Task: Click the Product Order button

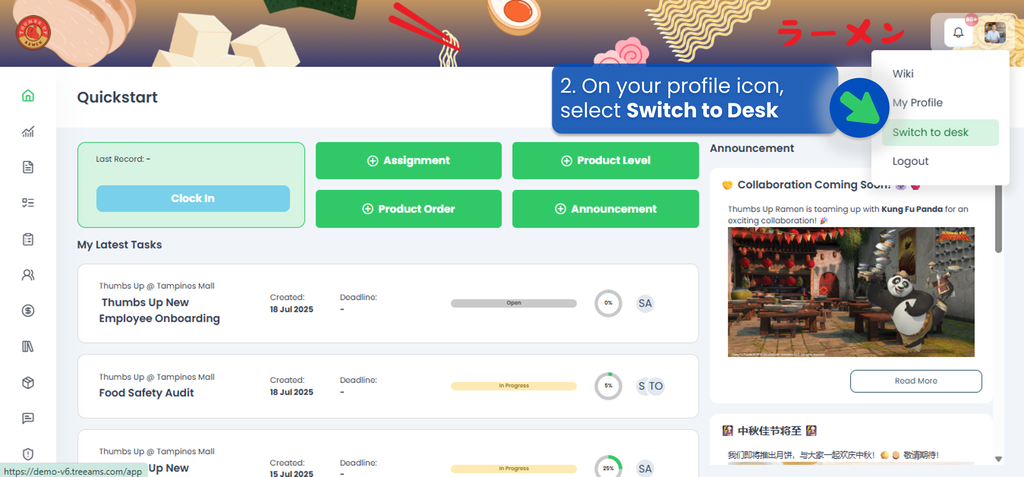Action: point(409,209)
